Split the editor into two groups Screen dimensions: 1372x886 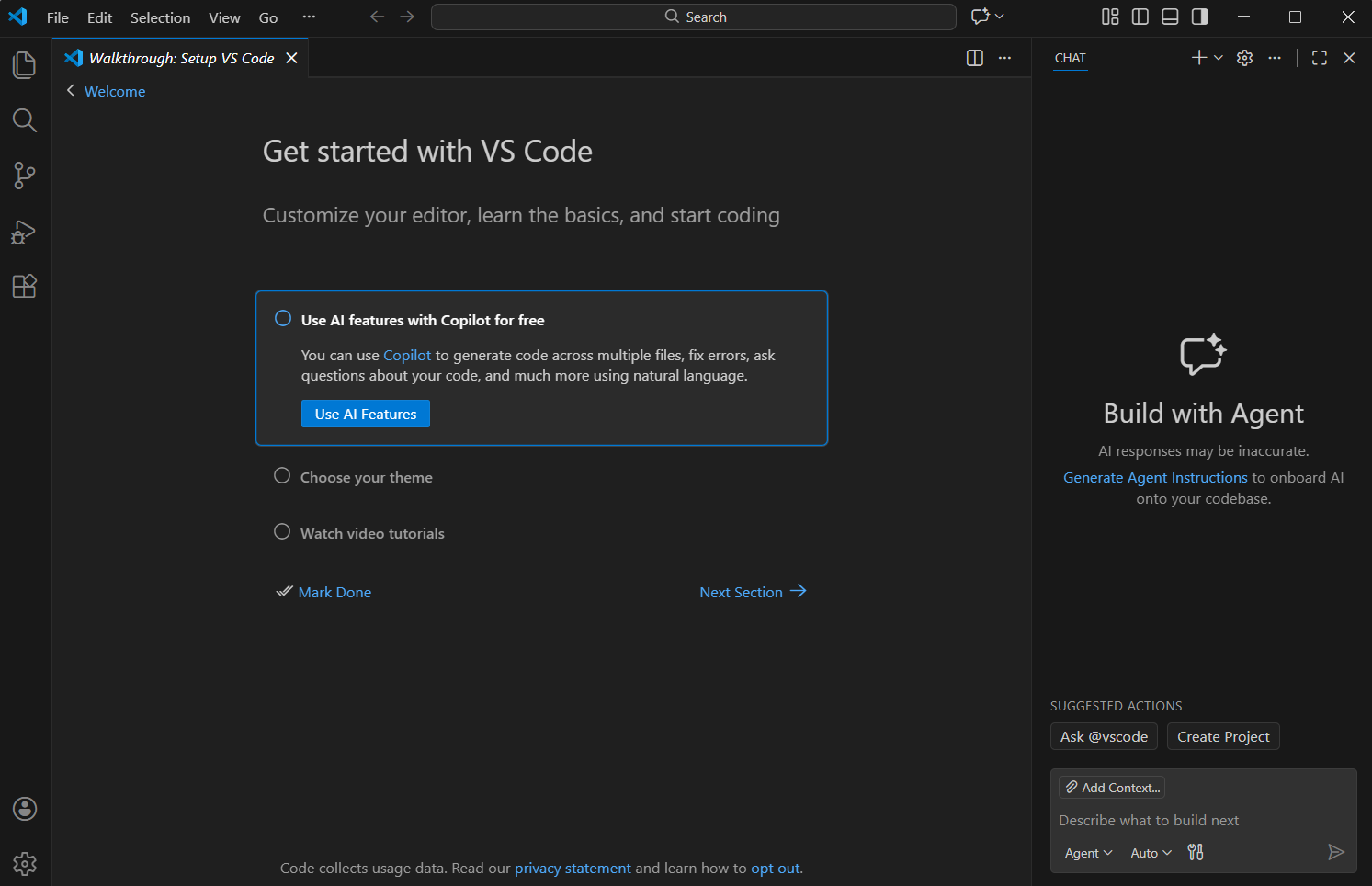974,57
